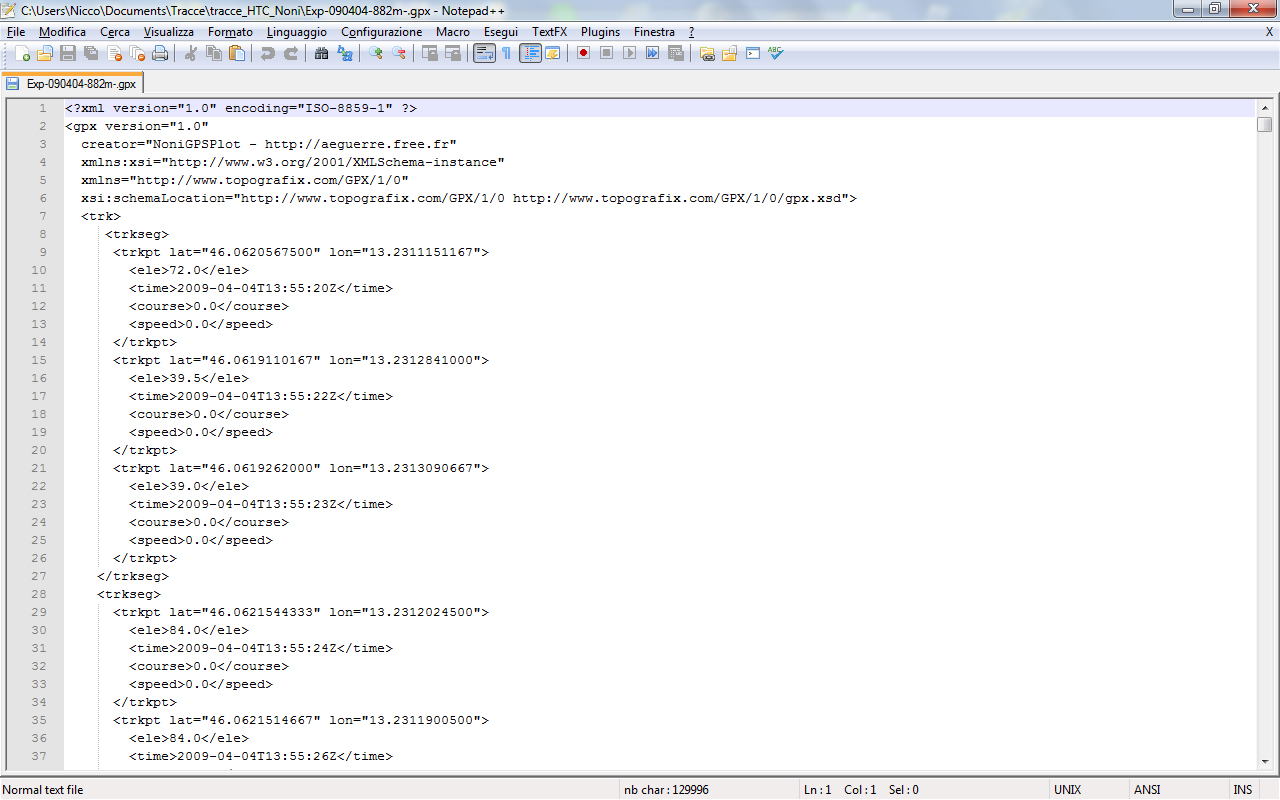Start macro recording with red circle
This screenshot has width=1280, height=800.
click(x=583, y=53)
